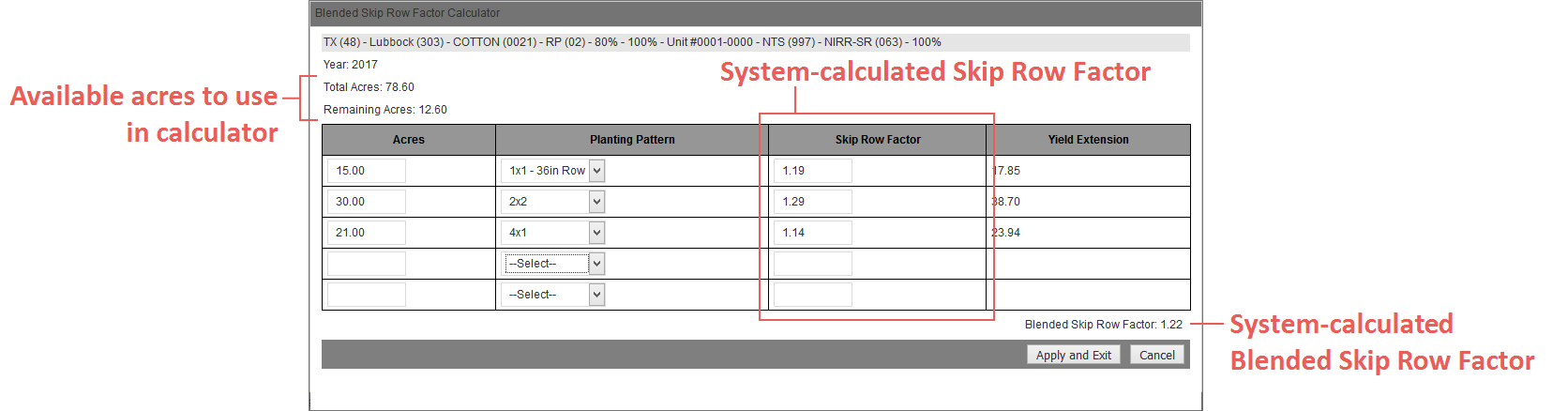1568x411 pixels.
Task: Focus the Skip Row Factor field showing 1.14
Action: (x=813, y=233)
